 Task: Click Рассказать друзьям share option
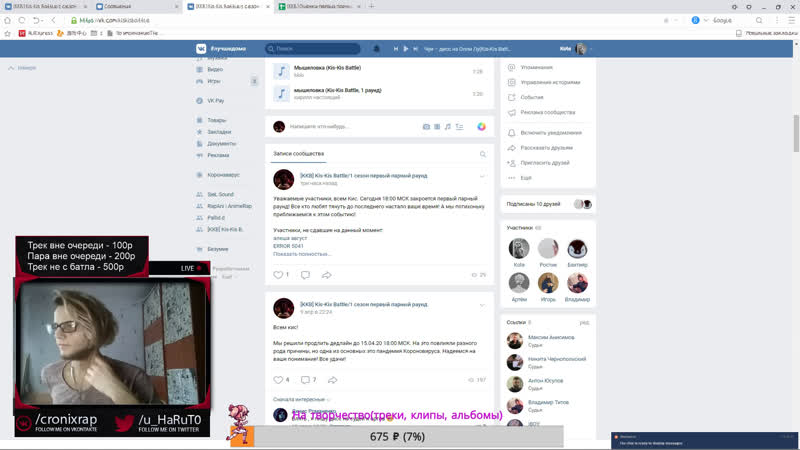point(546,147)
